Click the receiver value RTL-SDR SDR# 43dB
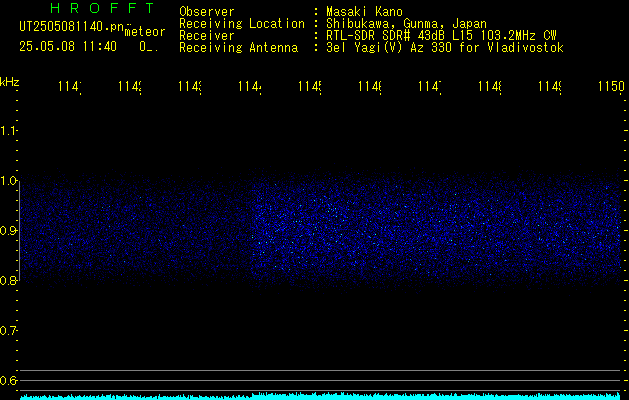This screenshot has height=400, width=629. pos(386,36)
